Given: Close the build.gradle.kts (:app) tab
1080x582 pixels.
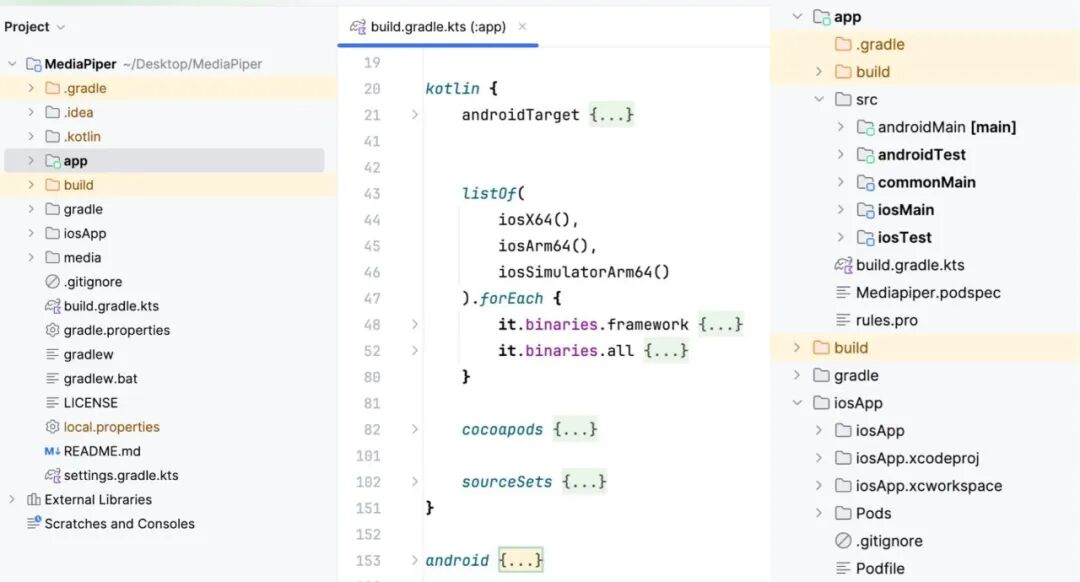Looking at the screenshot, I should pos(522,27).
